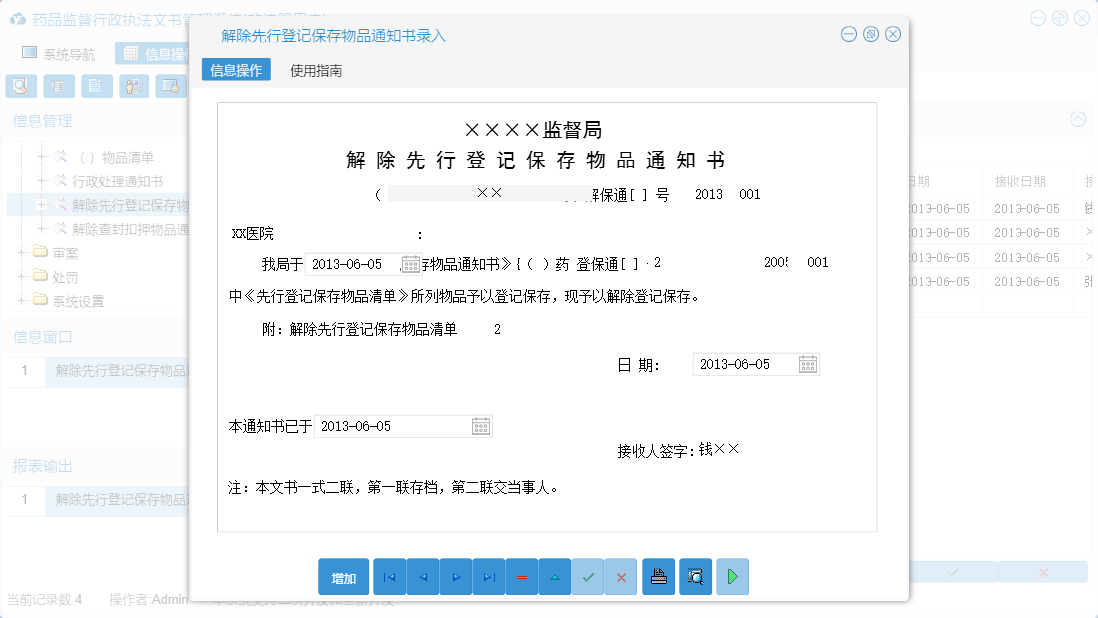Open print preview with the magnifier-document icon
Image resolution: width=1098 pixels, height=618 pixels.
coord(695,577)
